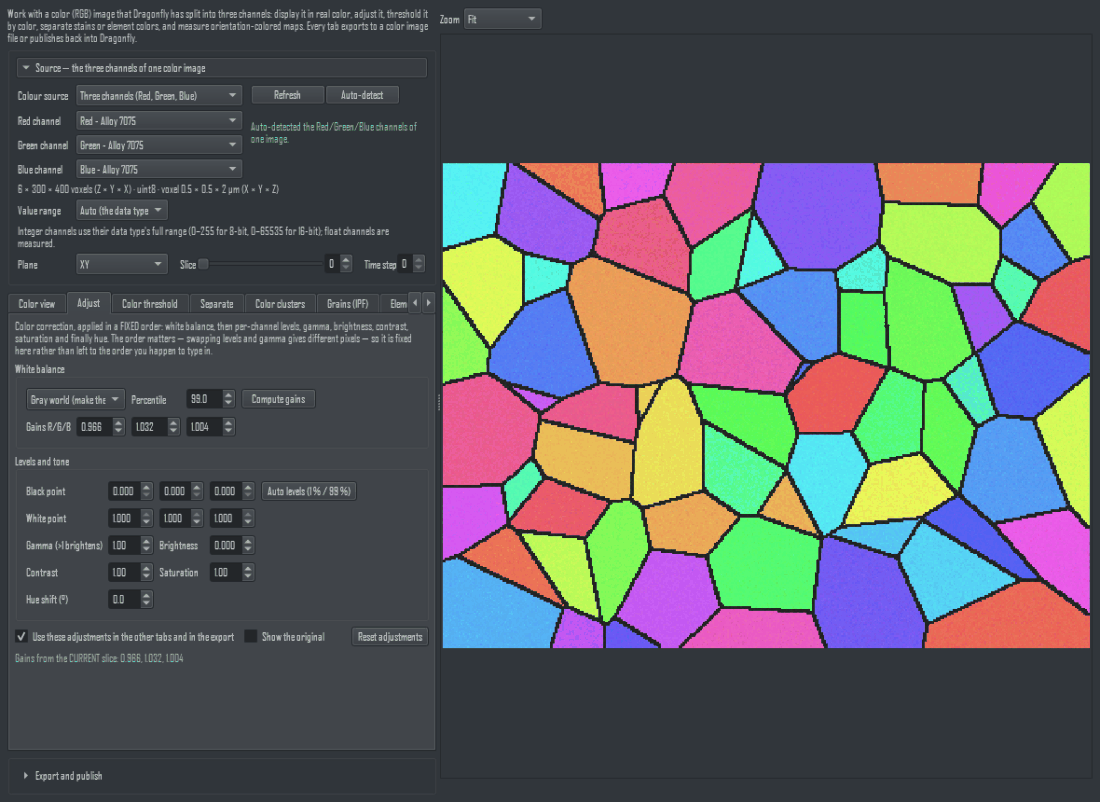1100x802 pixels.
Task: Click the Auto-detect button
Action: (x=362, y=95)
